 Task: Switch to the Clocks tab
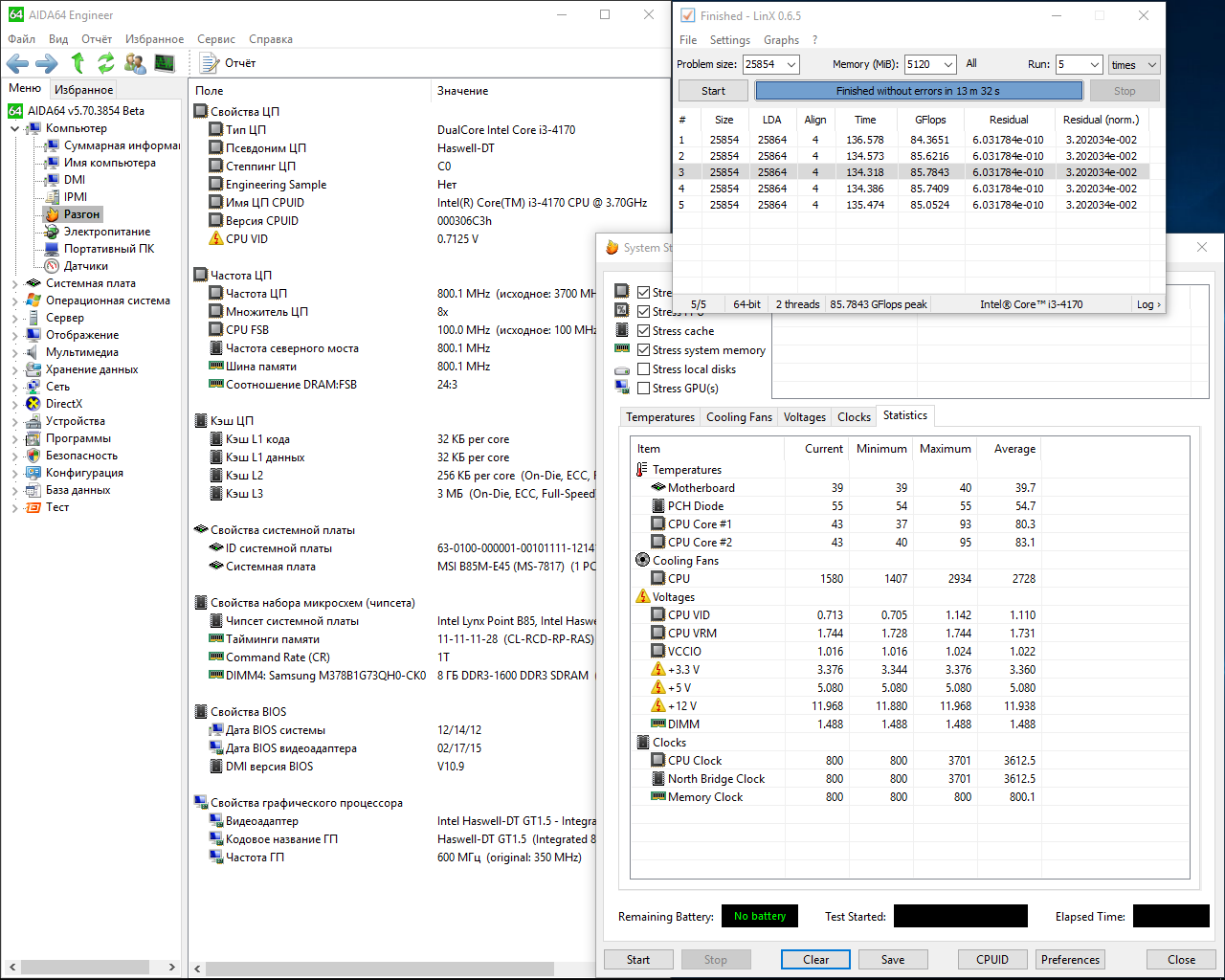point(854,417)
